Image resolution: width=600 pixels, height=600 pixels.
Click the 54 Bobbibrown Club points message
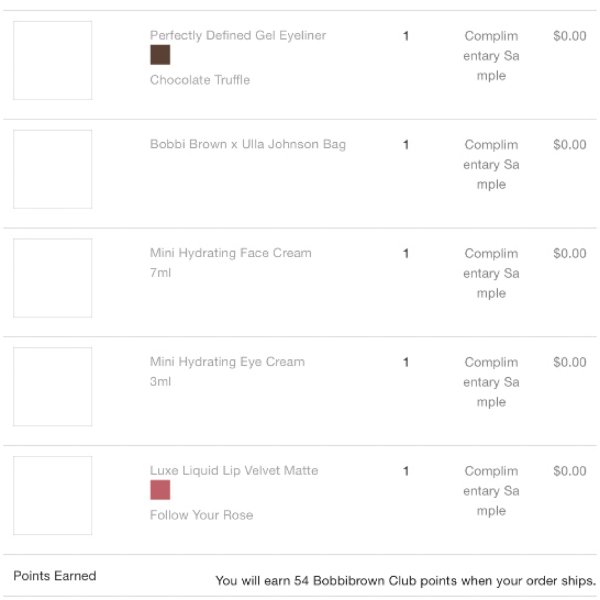[406, 580]
